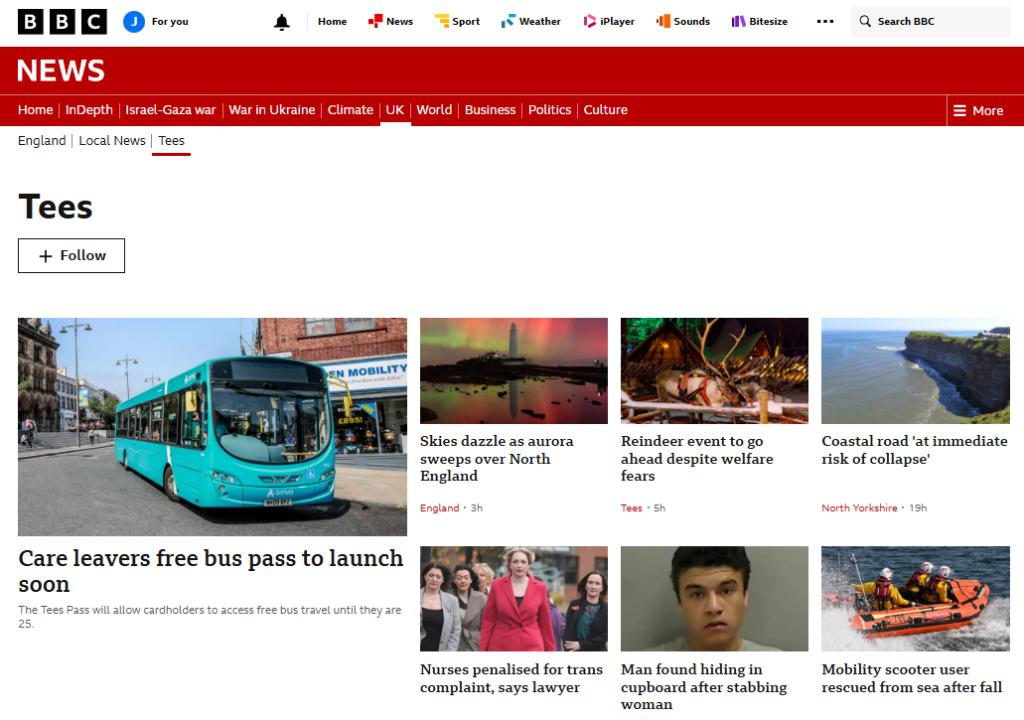
Task: Open BBC Weather from top navigation
Action: (530, 22)
